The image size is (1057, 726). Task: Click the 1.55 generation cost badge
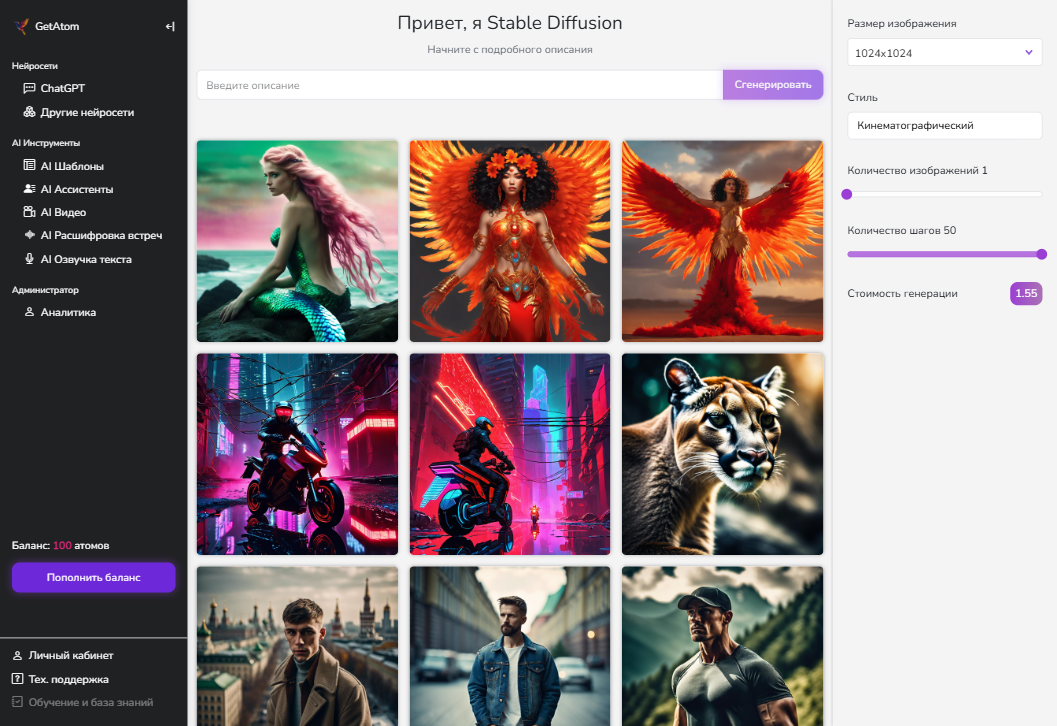click(x=1026, y=293)
